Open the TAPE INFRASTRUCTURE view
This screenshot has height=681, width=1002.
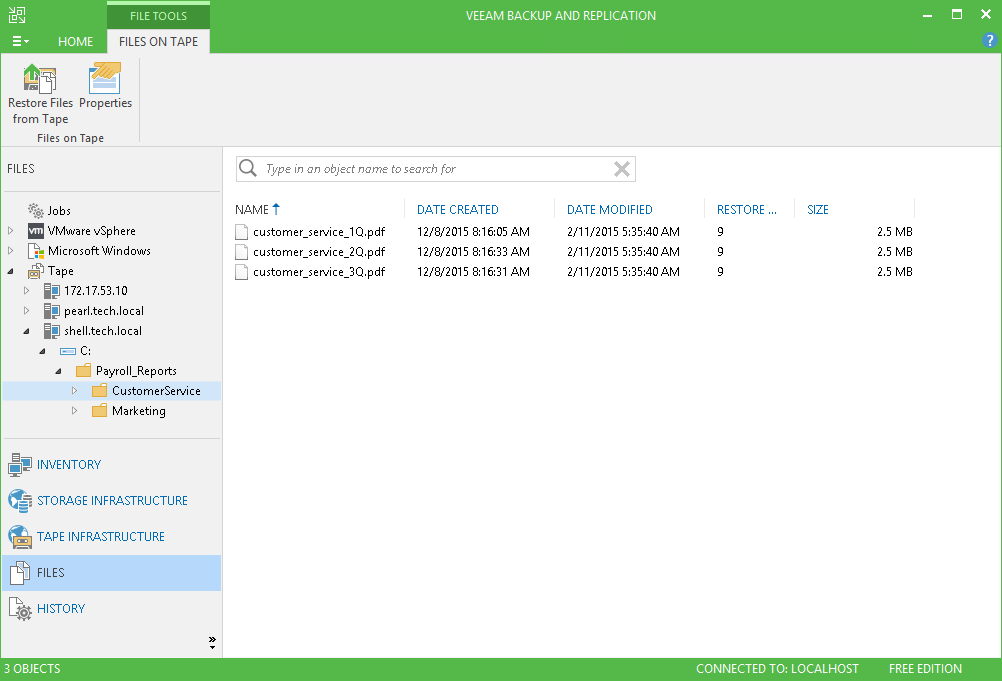[111, 537]
